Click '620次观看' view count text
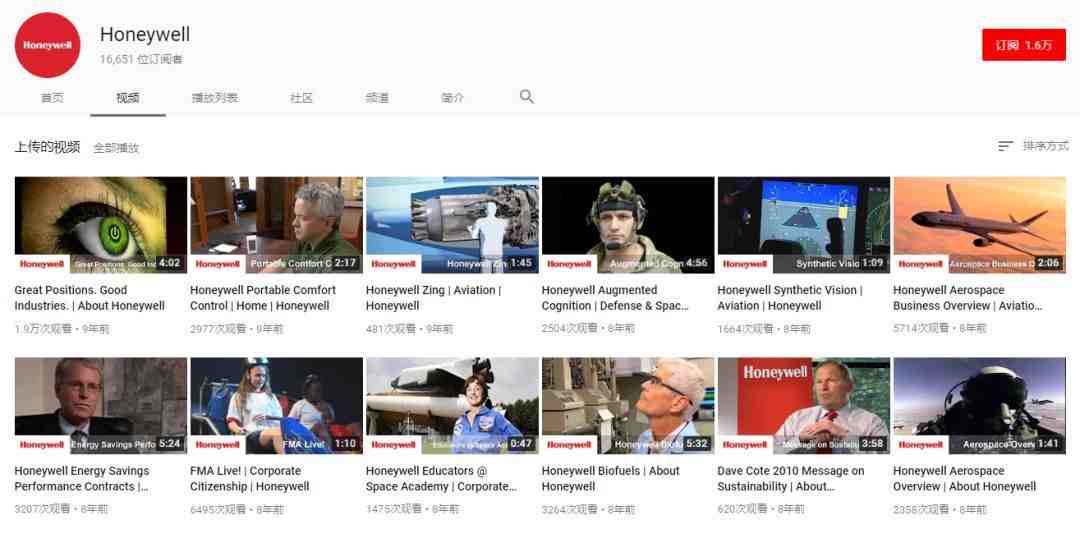 click(x=742, y=509)
